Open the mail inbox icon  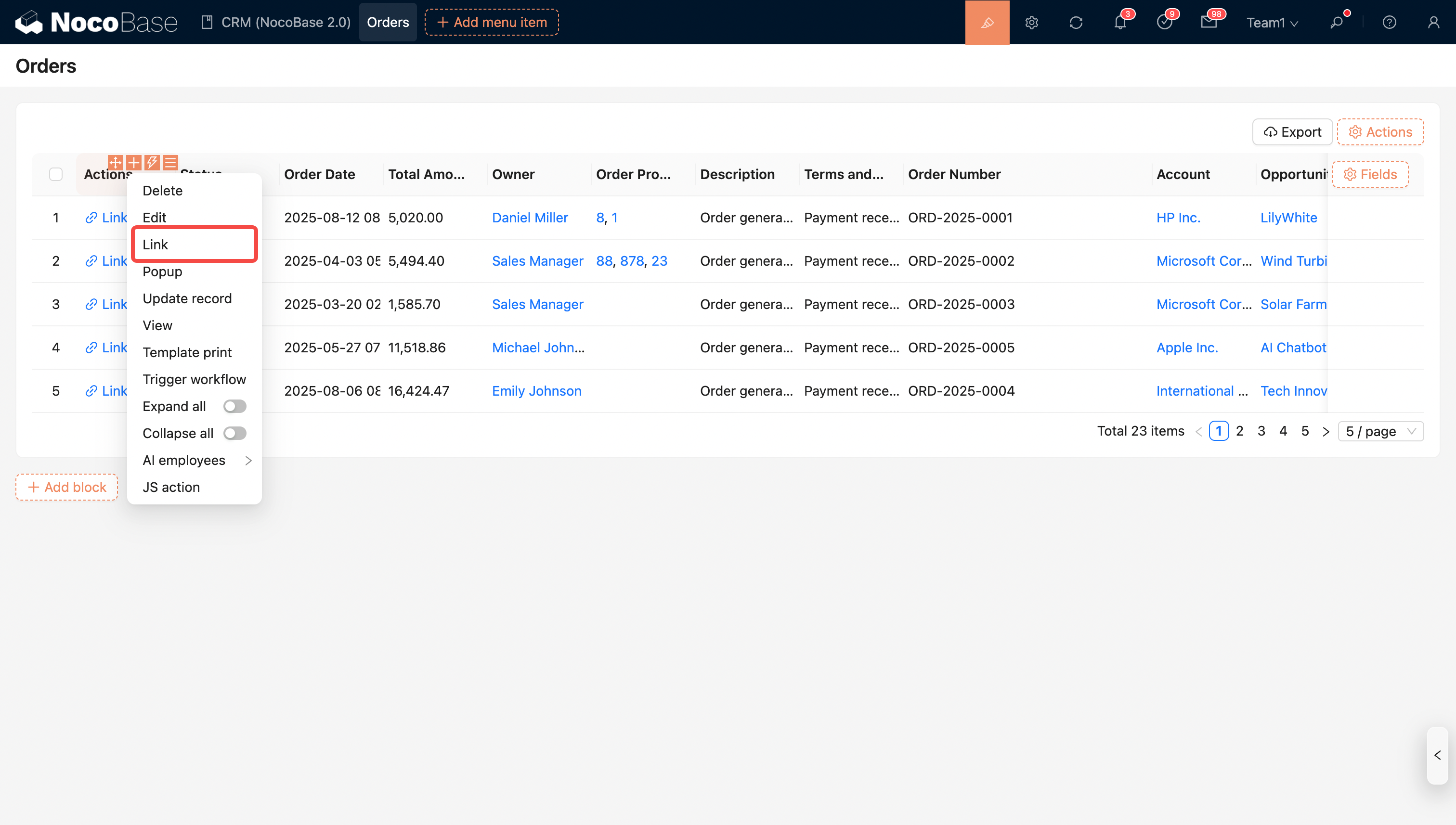[1209, 22]
